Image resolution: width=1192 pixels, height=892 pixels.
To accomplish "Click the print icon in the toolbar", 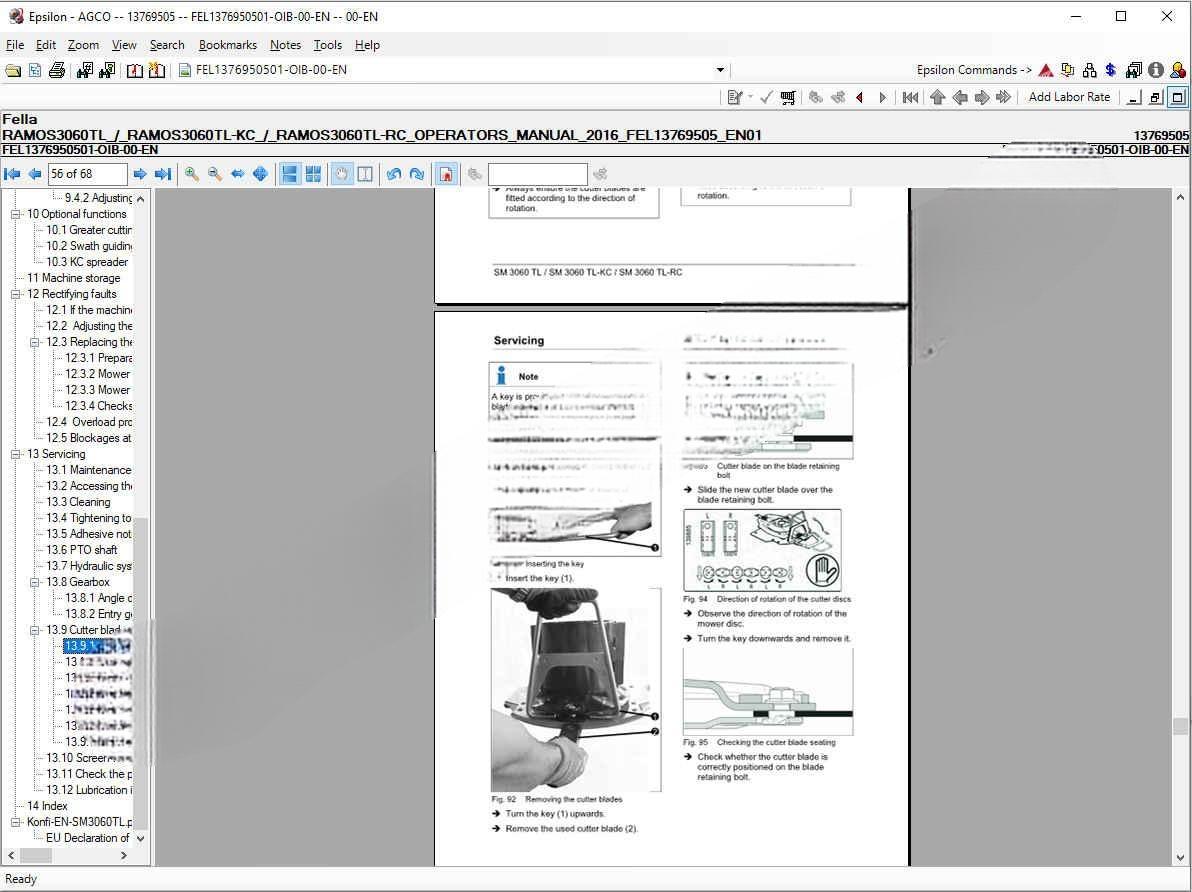I will click(x=57, y=70).
